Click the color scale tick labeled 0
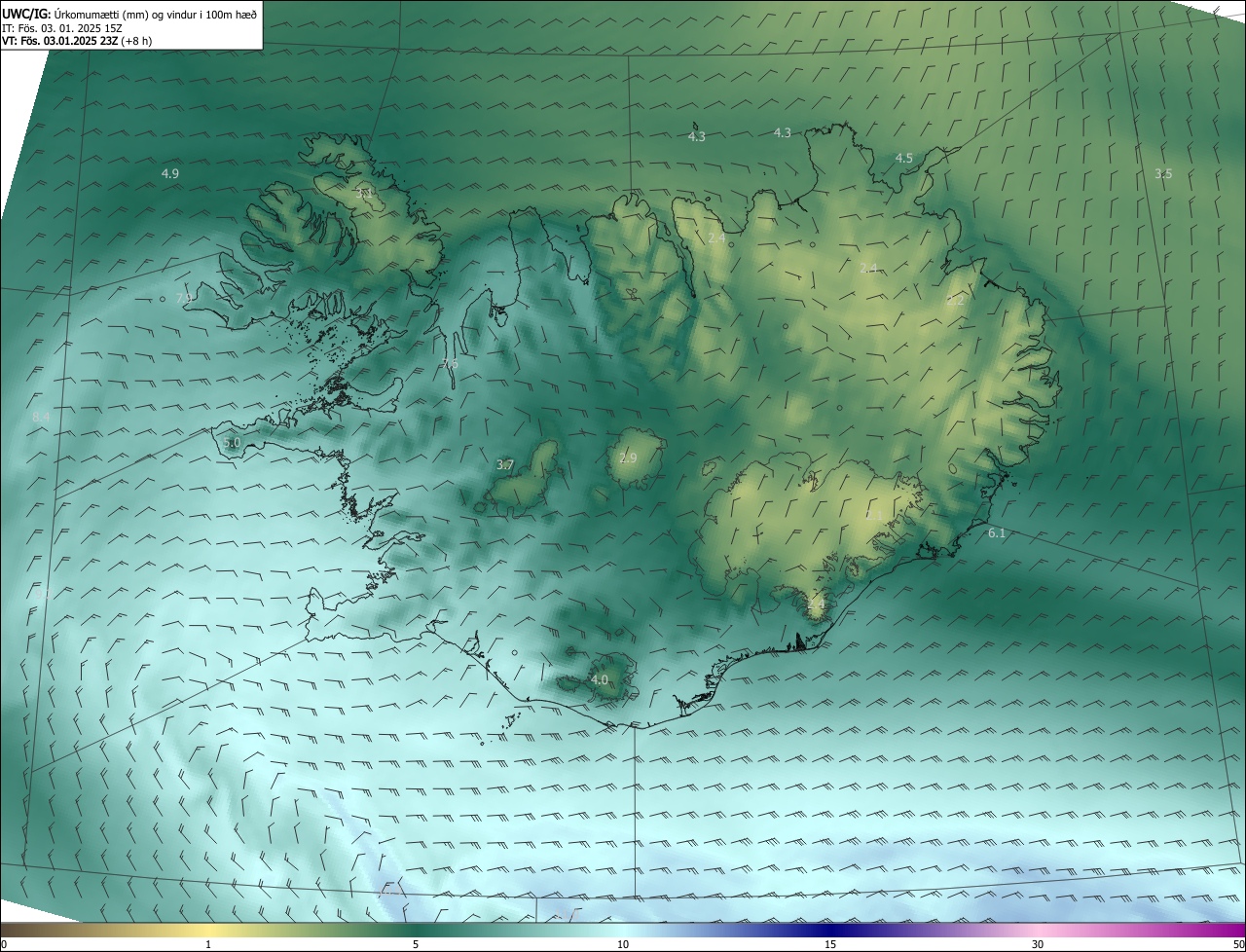Screen dimensions: 1246x952 pyautogui.click(x=3, y=944)
